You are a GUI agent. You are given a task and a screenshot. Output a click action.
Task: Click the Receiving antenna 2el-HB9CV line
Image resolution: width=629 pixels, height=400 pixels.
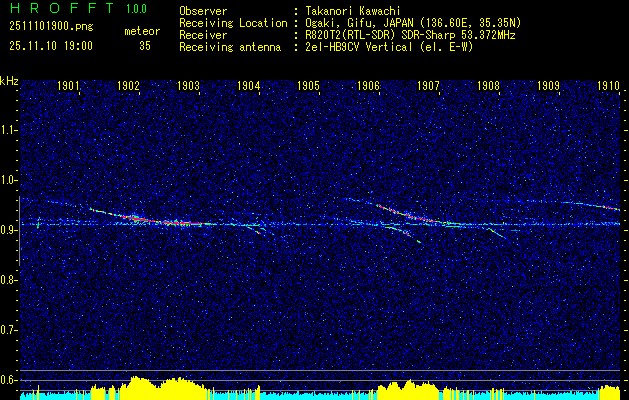(326, 47)
